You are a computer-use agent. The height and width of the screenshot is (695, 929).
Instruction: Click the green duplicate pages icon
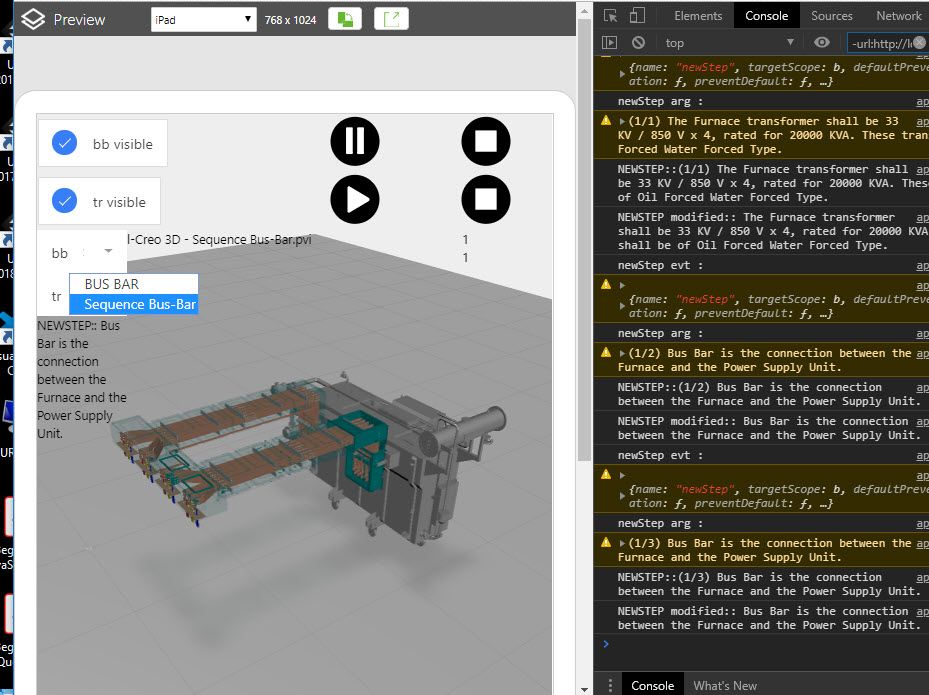coord(344,19)
